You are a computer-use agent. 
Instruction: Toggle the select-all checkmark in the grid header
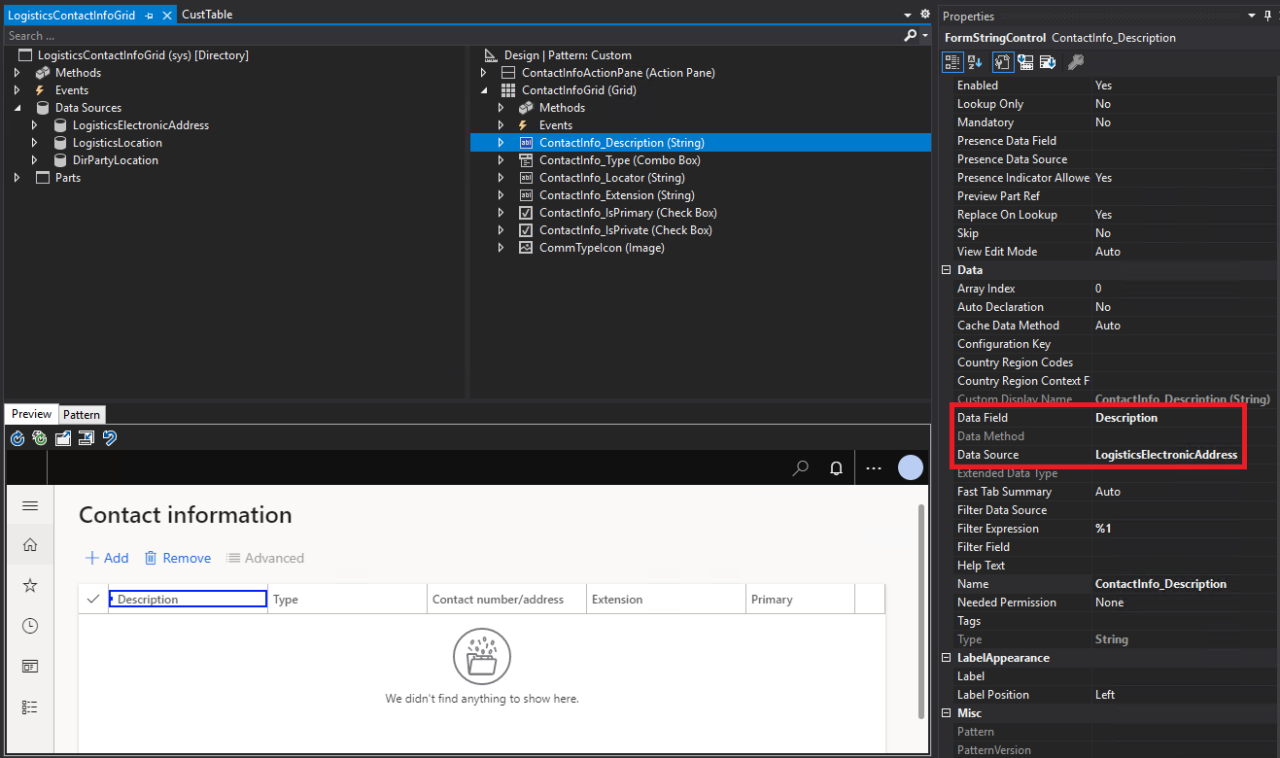pyautogui.click(x=93, y=598)
